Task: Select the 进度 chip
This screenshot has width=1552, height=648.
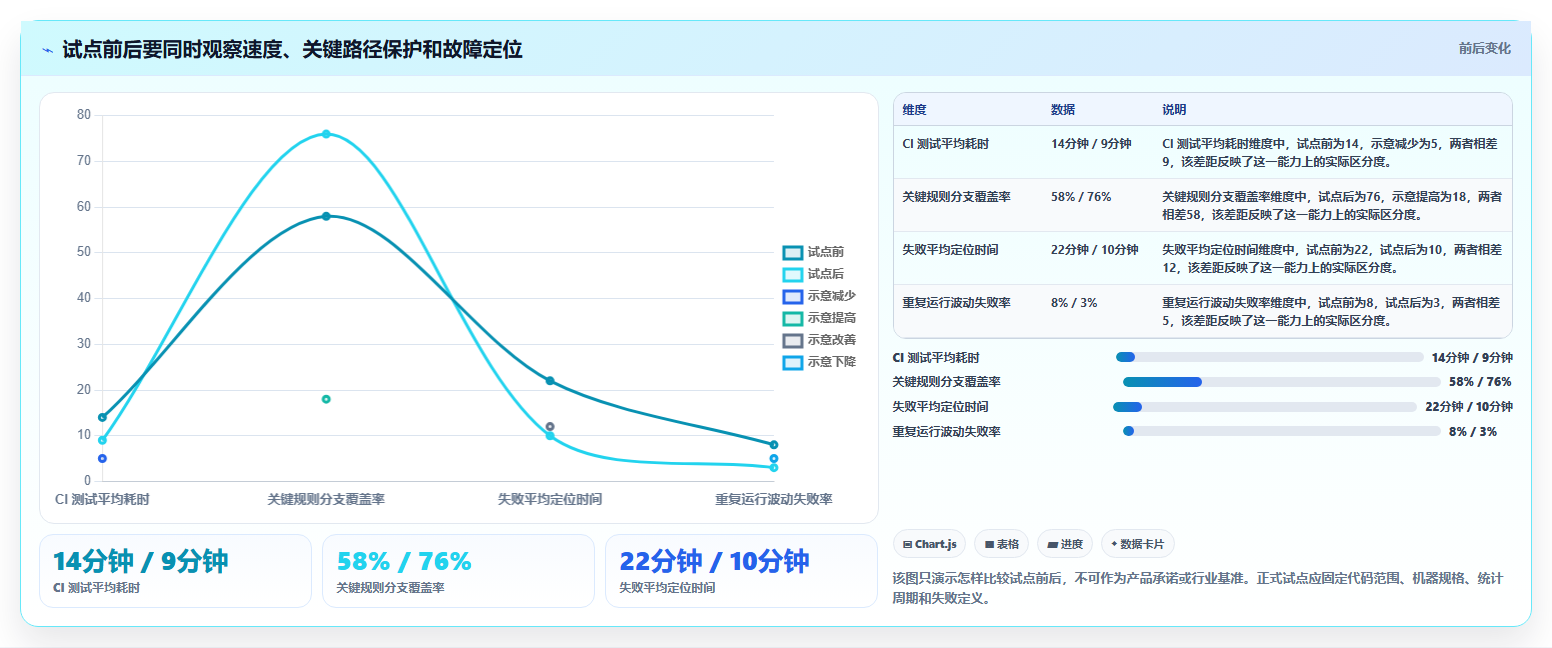Action: point(1065,544)
